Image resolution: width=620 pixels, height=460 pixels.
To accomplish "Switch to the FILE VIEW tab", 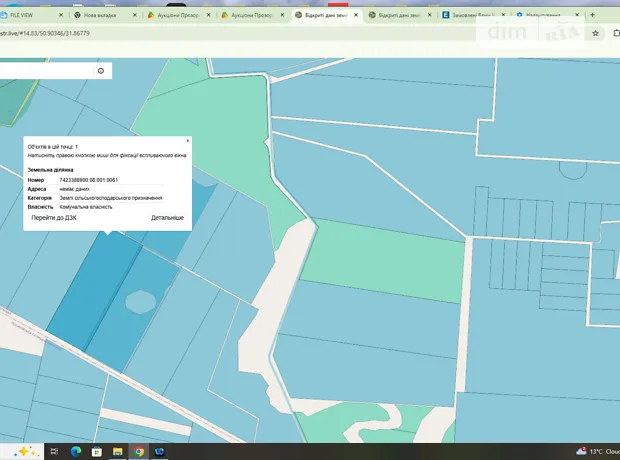I will point(30,17).
